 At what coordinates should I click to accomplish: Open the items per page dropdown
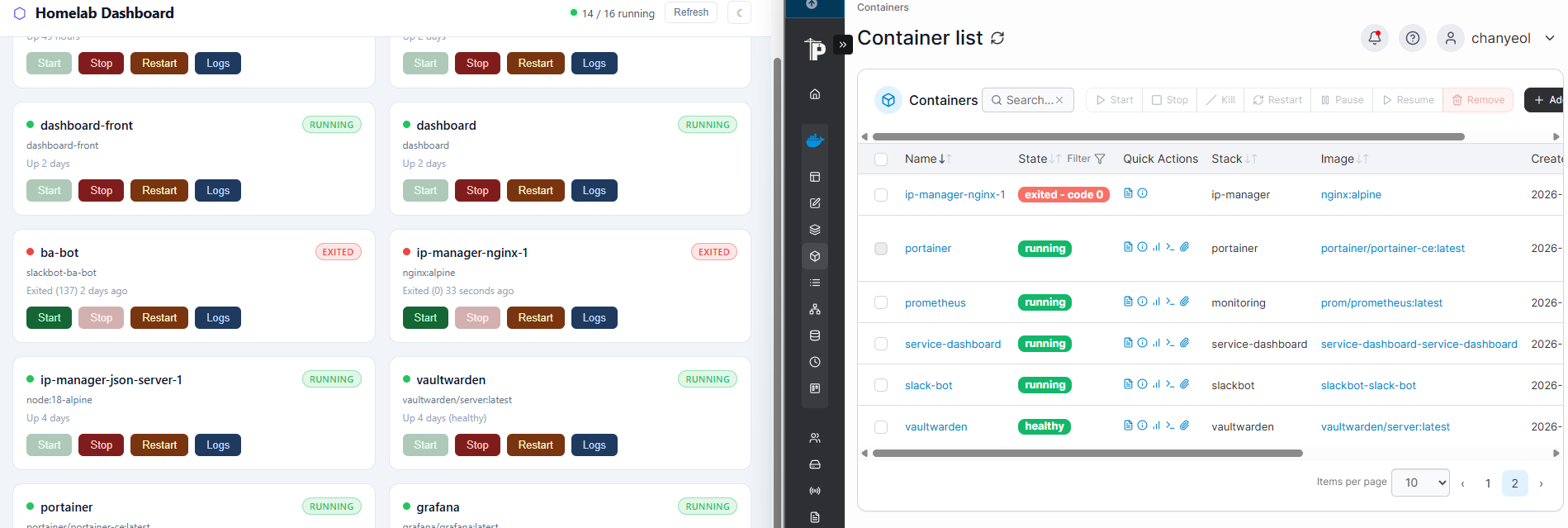1419,483
